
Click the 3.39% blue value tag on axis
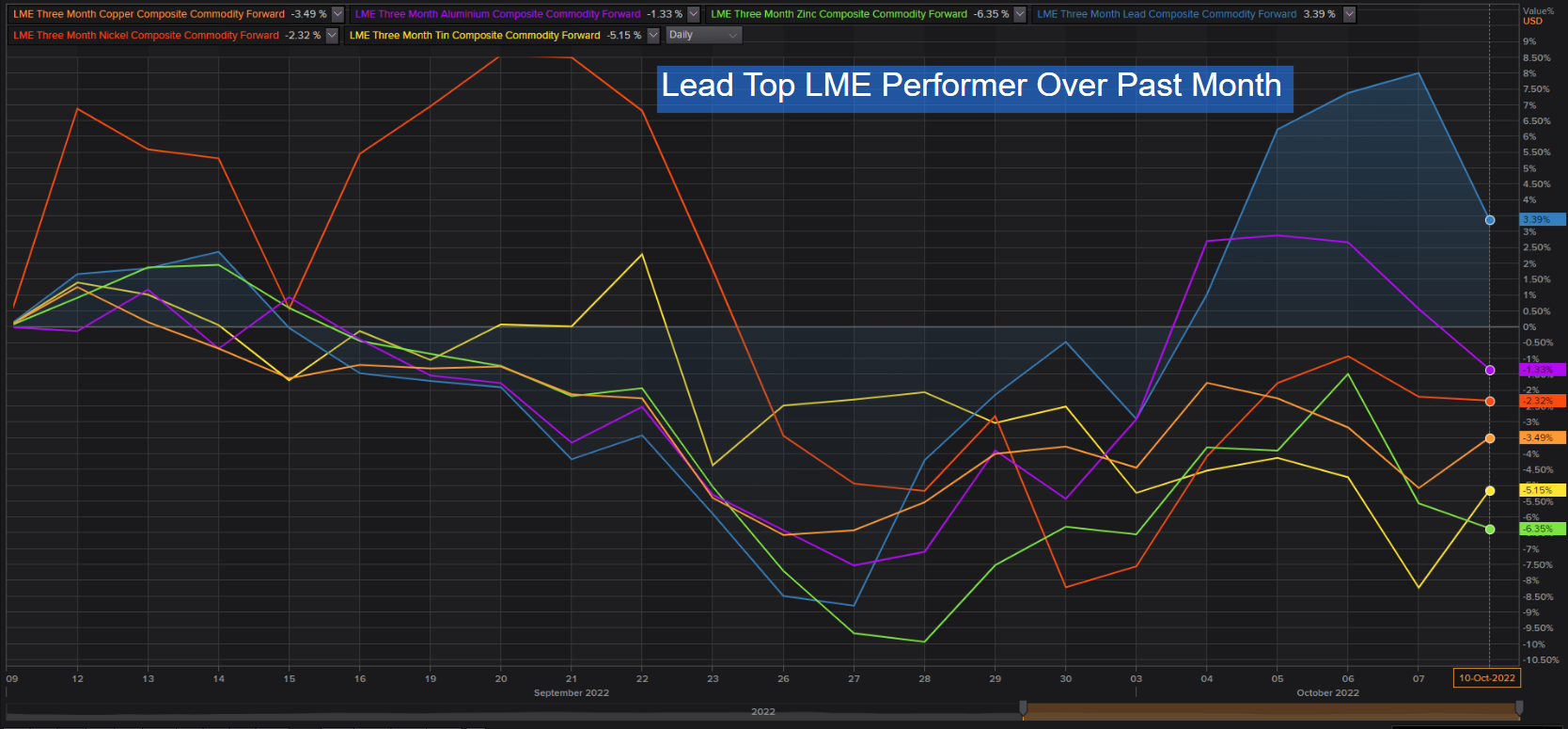click(1543, 219)
